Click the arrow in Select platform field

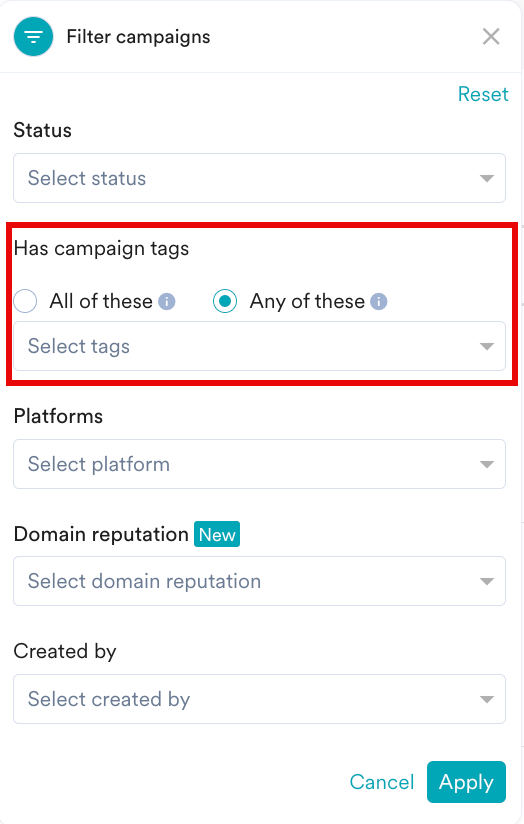click(487, 465)
